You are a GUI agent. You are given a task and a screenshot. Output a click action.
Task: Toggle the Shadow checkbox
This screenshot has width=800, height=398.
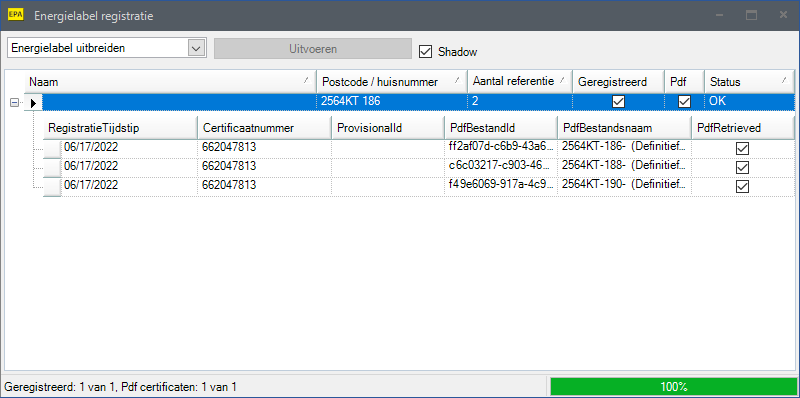[x=426, y=52]
